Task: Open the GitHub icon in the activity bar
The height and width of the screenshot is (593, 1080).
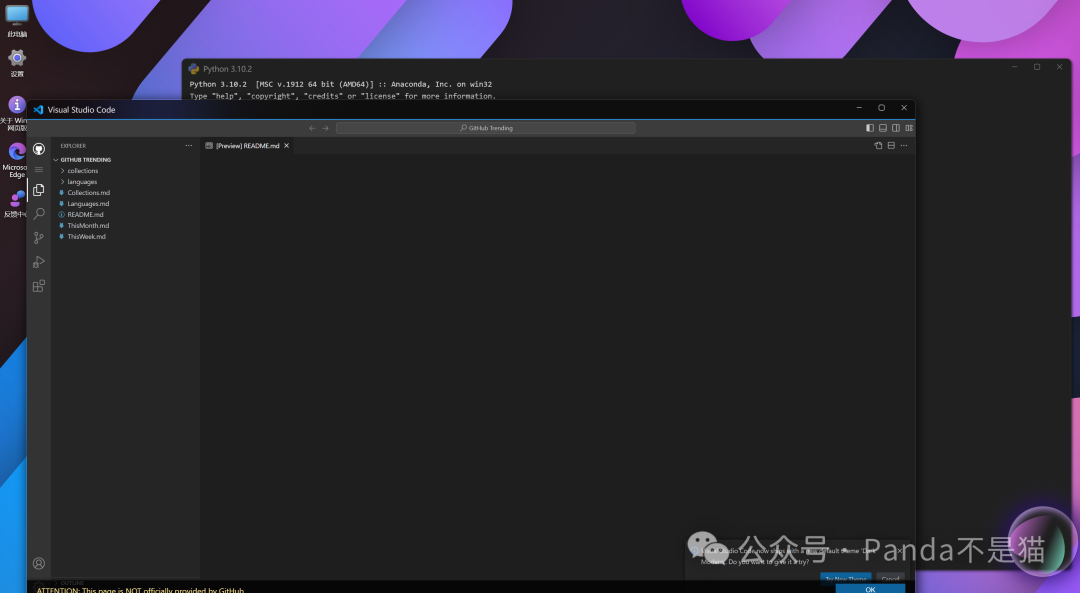Action: (39, 149)
